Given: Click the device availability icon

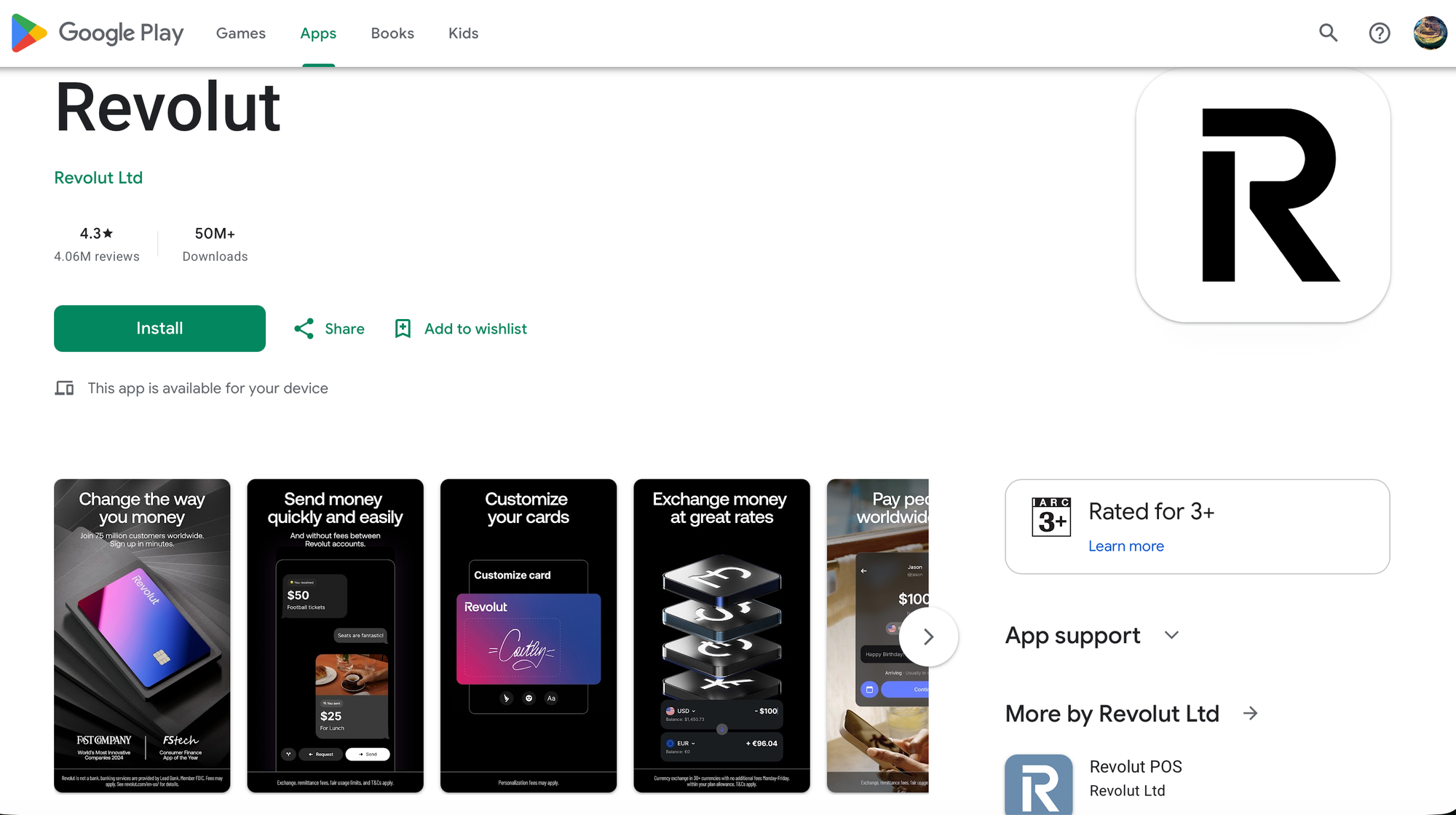Looking at the screenshot, I should point(64,388).
